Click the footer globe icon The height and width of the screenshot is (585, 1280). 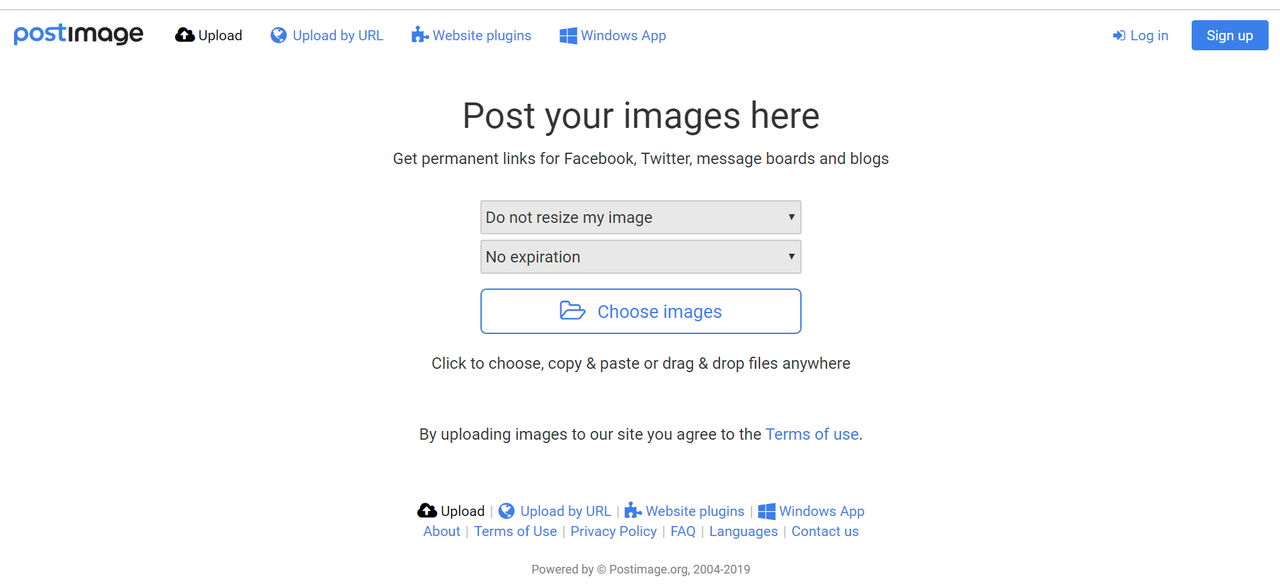[507, 510]
